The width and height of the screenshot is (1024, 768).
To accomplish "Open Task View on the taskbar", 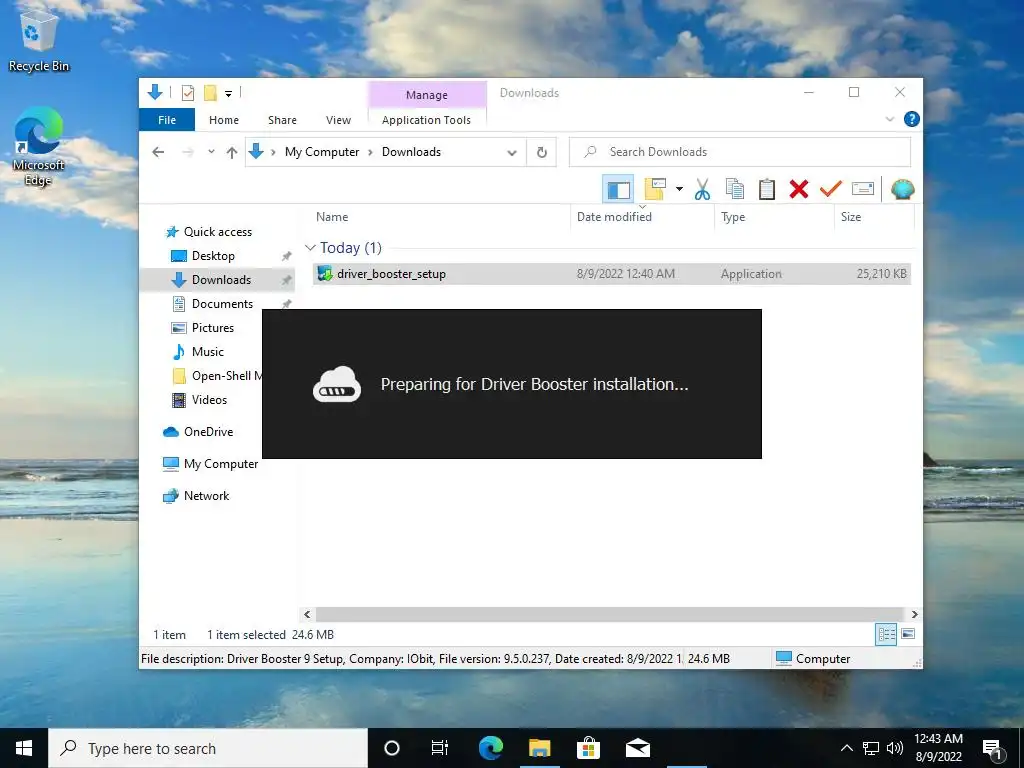I will pos(440,748).
